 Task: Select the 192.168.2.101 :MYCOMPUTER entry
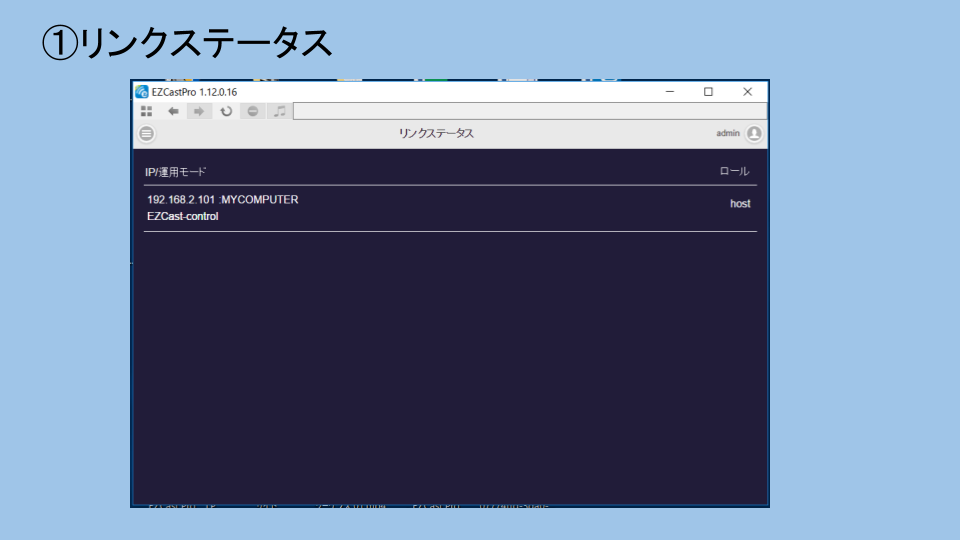click(222, 200)
